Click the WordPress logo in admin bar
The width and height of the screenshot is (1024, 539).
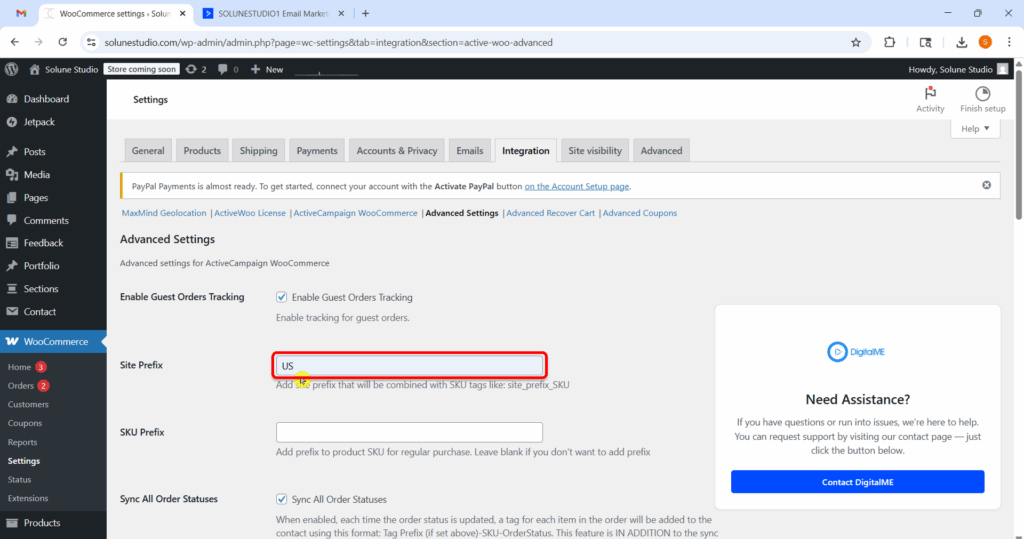click(x=11, y=69)
